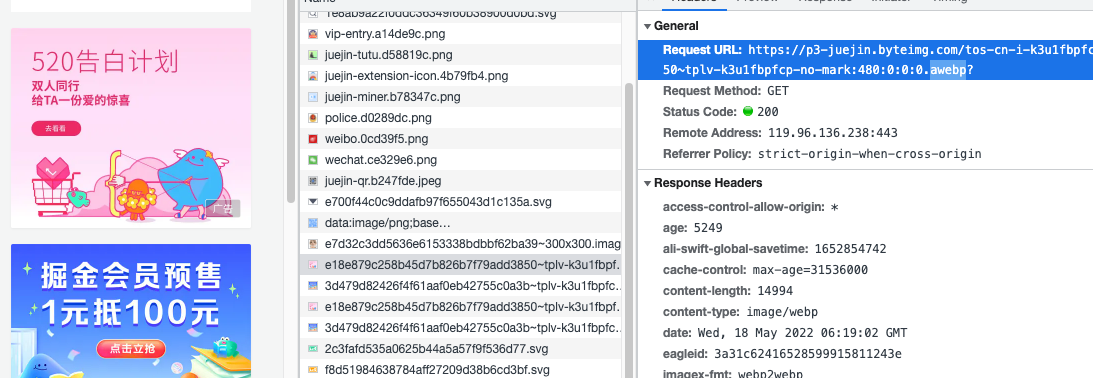Click the Remote Address 119.96.136.238:443 value
This screenshot has height=378, width=1093.
click(x=833, y=133)
